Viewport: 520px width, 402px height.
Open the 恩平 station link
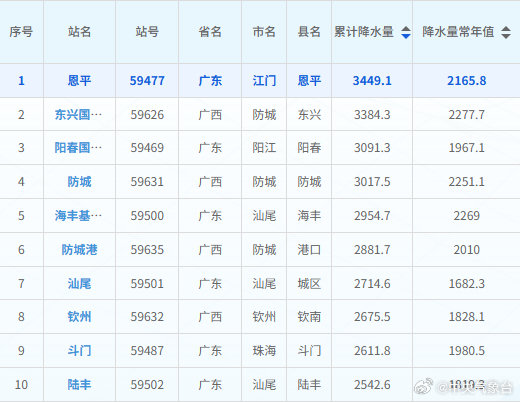79,81
